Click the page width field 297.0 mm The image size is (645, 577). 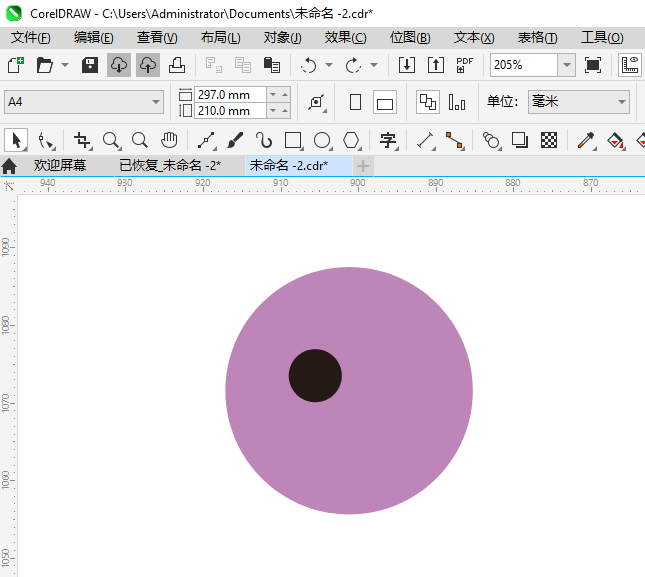[230, 95]
